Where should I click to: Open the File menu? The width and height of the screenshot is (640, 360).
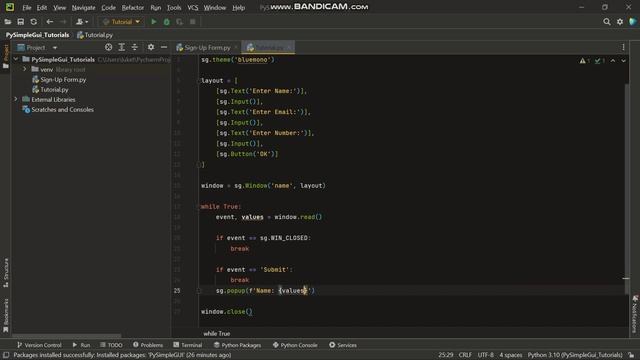click(27, 8)
